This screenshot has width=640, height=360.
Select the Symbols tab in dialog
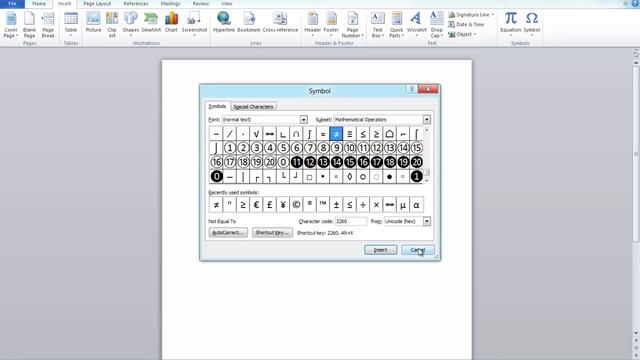217,106
